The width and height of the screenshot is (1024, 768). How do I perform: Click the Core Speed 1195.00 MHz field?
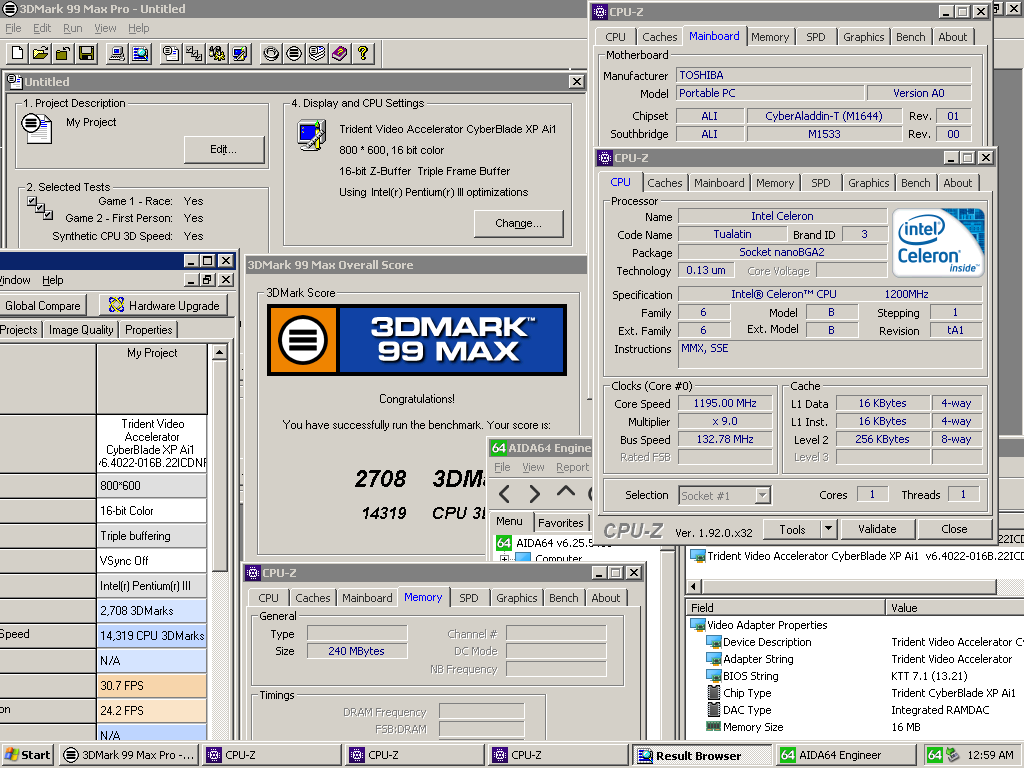click(725, 404)
